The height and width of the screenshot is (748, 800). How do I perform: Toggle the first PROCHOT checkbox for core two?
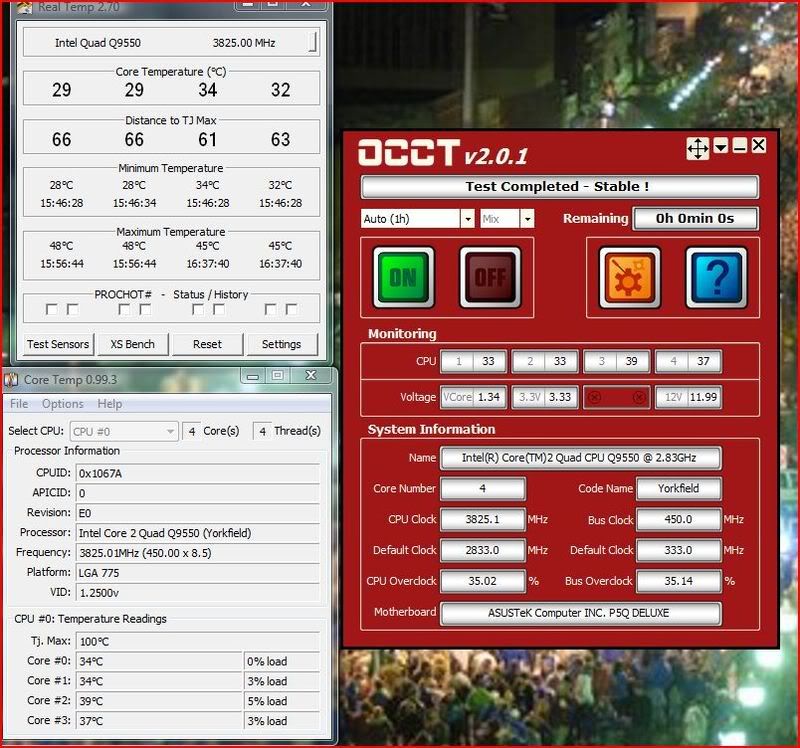pos(124,309)
